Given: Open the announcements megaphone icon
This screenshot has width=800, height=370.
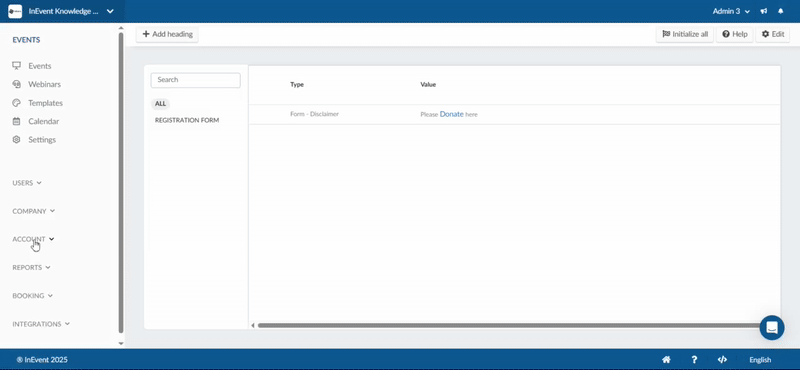Looking at the screenshot, I should [764, 11].
